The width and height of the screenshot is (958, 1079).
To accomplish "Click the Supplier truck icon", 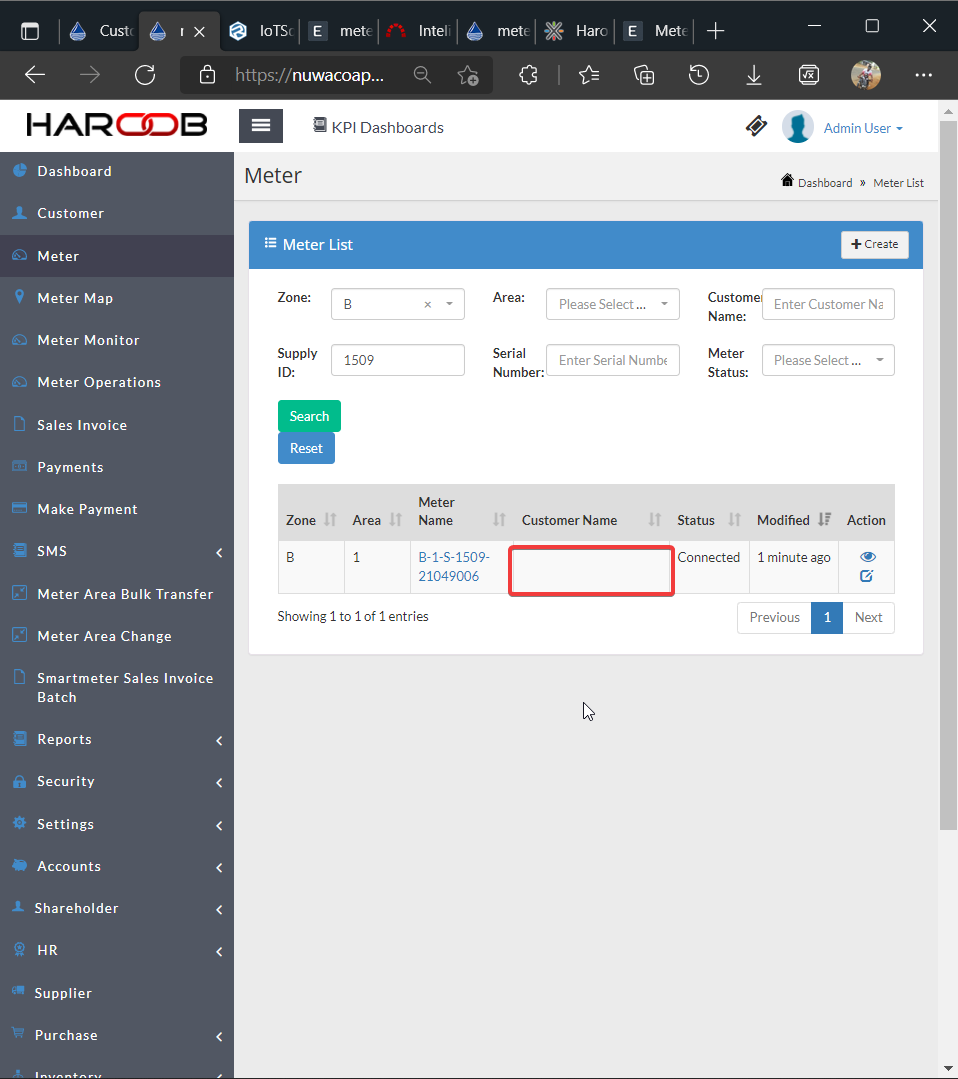I will coord(19,991).
